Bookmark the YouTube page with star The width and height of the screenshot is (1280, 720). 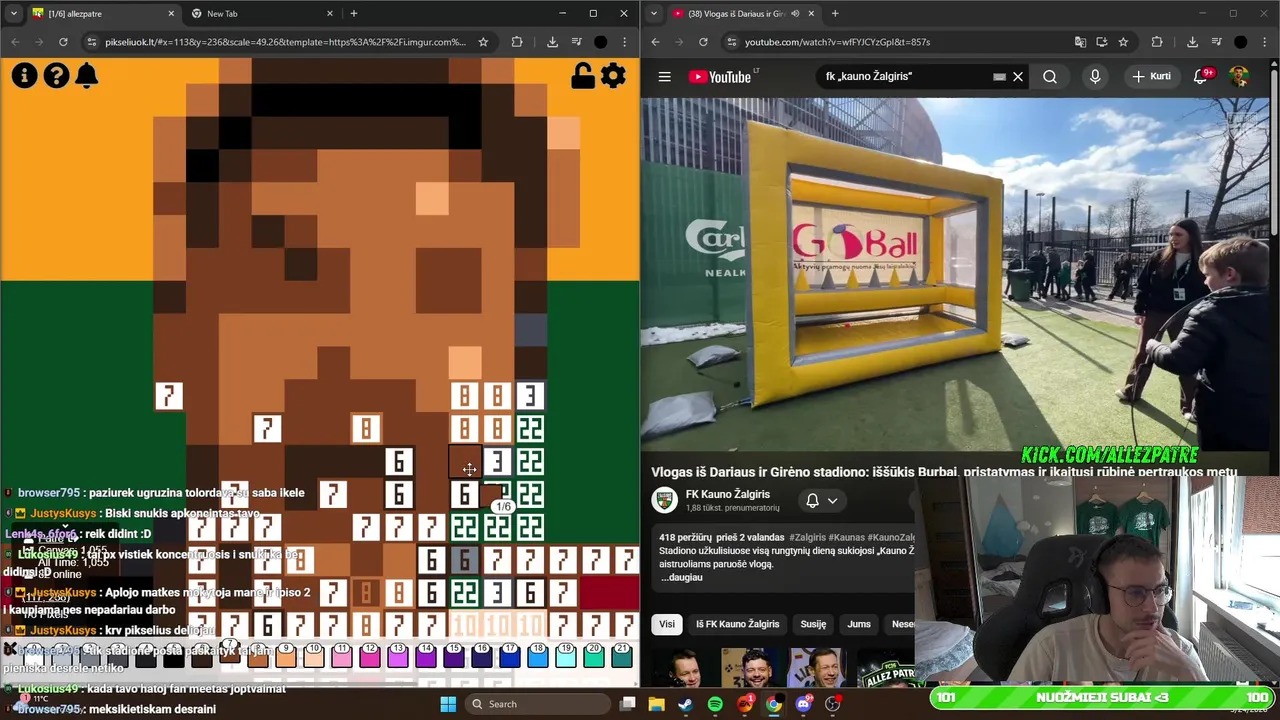point(1123,42)
